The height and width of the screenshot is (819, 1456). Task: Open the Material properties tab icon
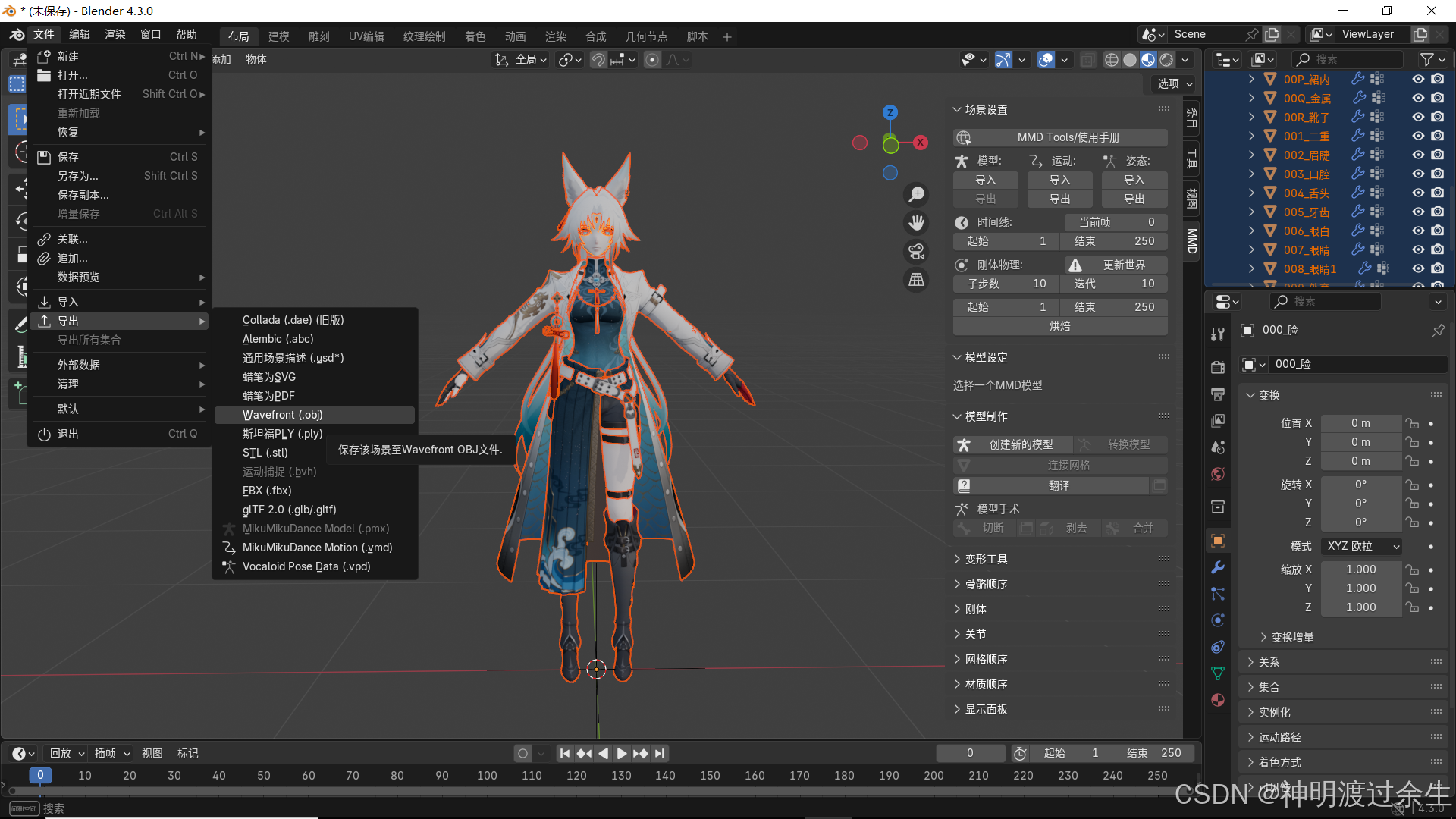1218,700
